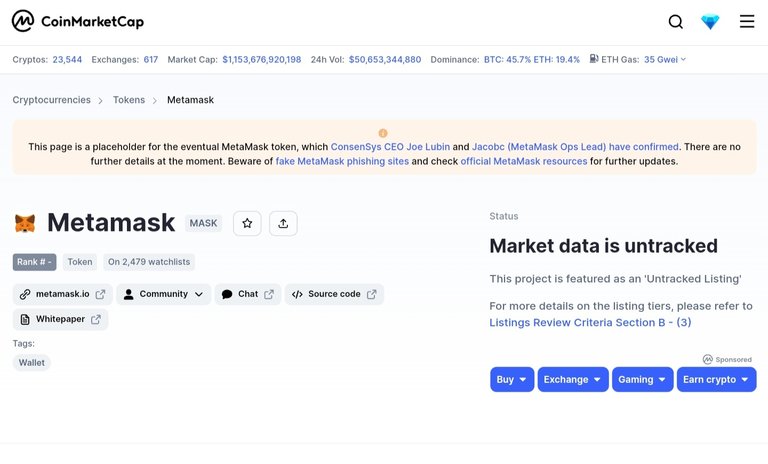Expand the Community dropdown

pyautogui.click(x=163, y=294)
